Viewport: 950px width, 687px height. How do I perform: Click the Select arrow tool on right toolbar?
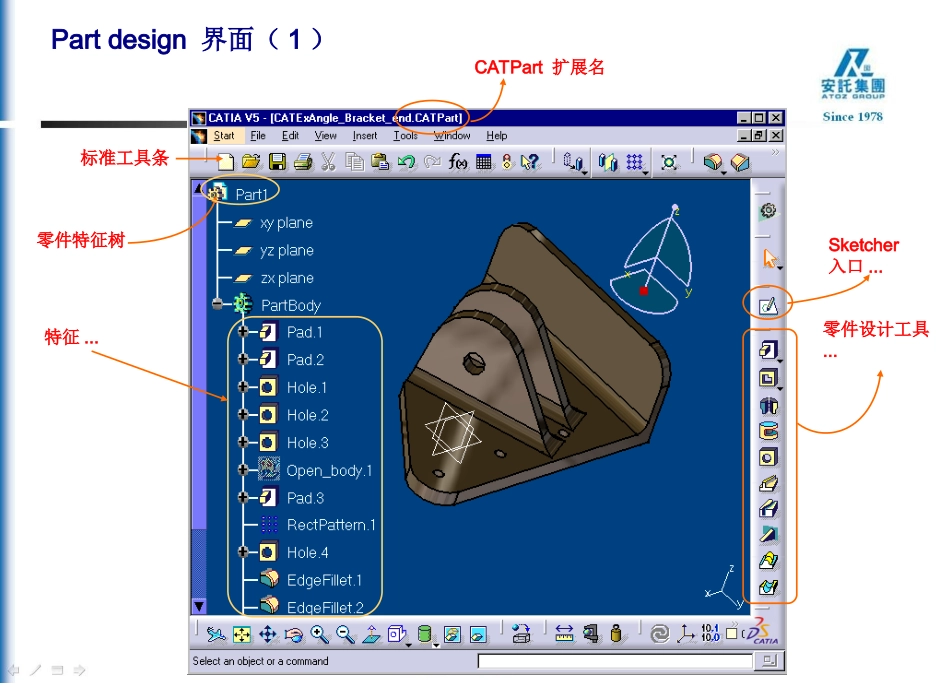pos(769,258)
